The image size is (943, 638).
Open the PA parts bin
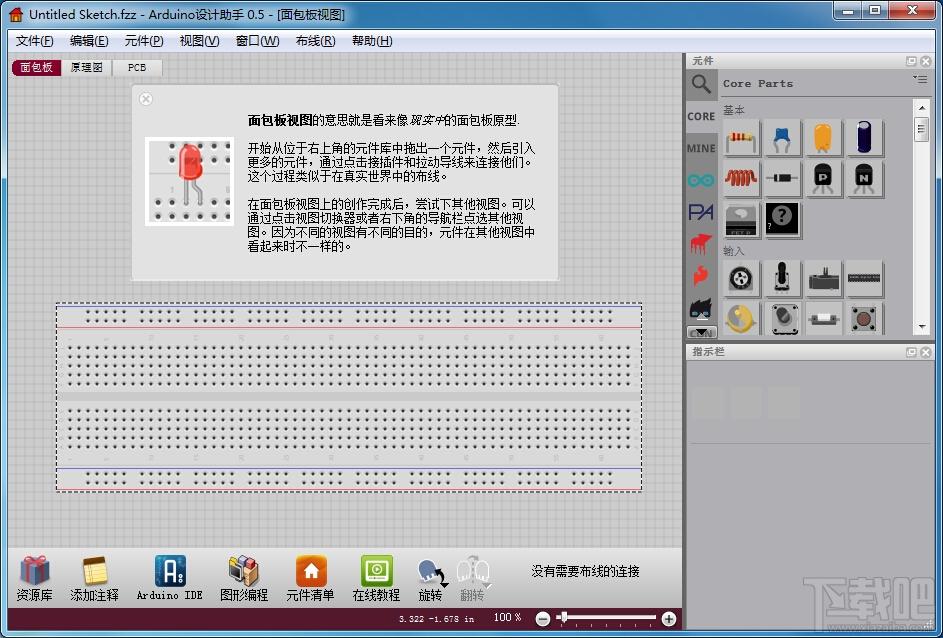click(701, 212)
